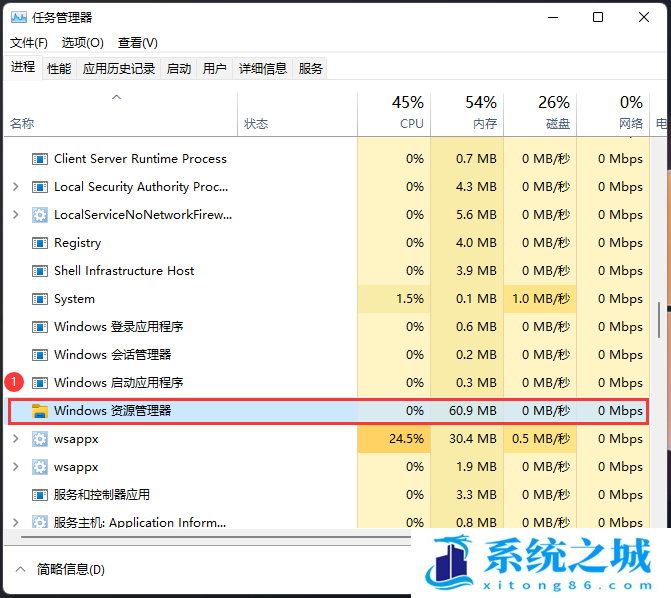671x598 pixels.
Task: Switch to the 进程 tab
Action: [x=23, y=68]
